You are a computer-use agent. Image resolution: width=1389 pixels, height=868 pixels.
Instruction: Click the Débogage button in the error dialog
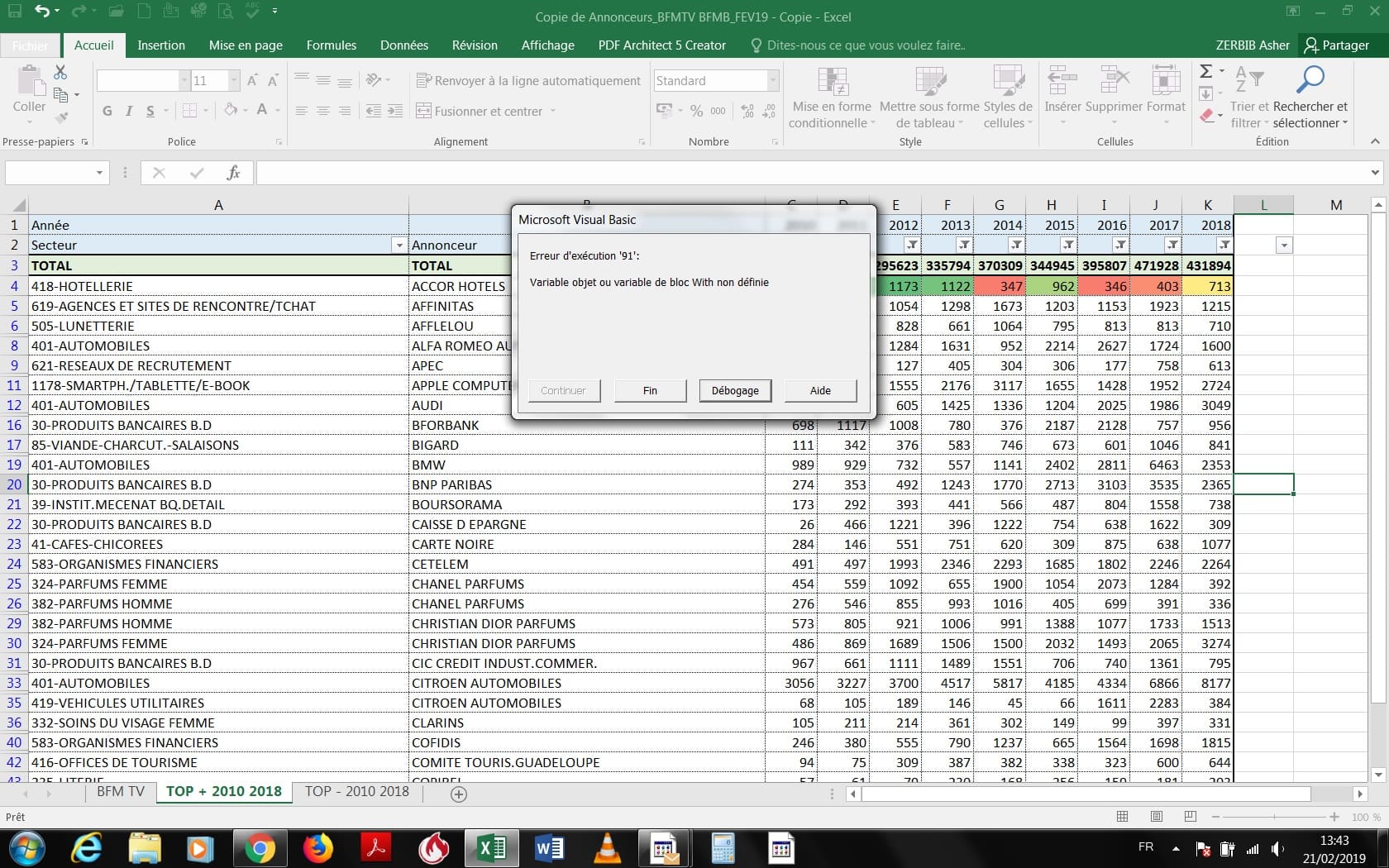tap(734, 390)
